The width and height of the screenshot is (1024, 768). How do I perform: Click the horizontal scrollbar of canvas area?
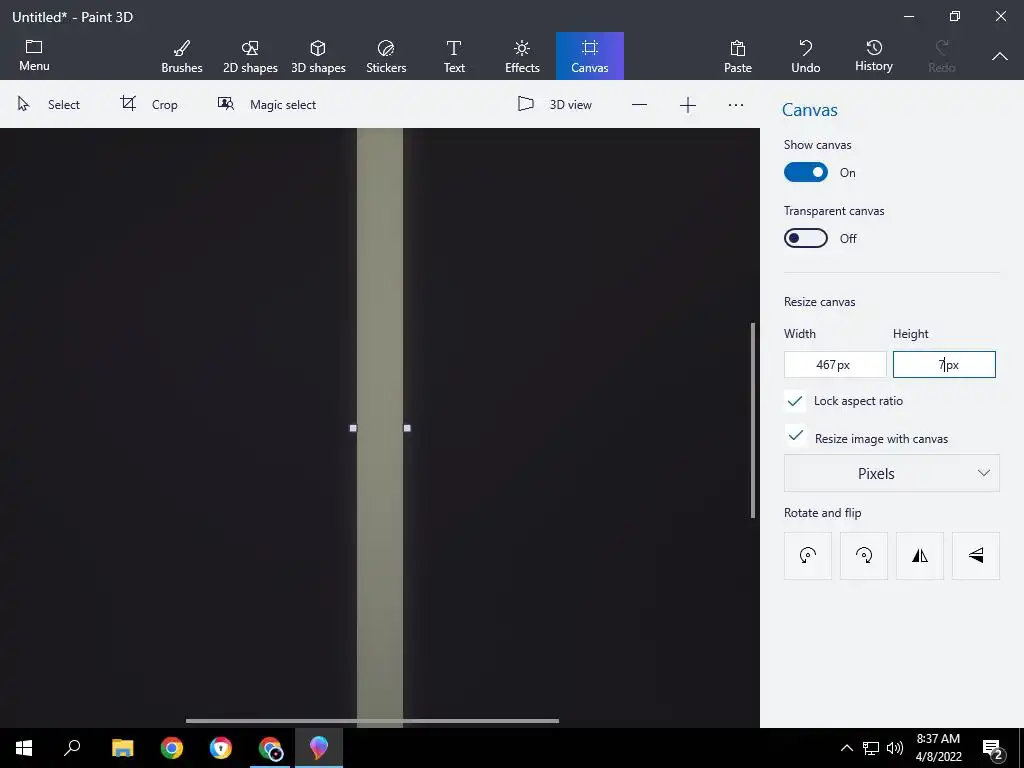coord(372,721)
